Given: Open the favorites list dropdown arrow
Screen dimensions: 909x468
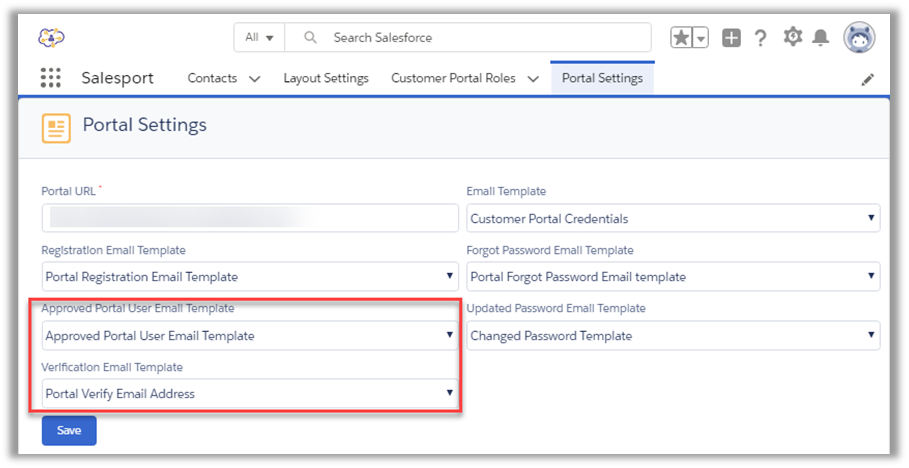Looking at the screenshot, I should click(x=701, y=38).
